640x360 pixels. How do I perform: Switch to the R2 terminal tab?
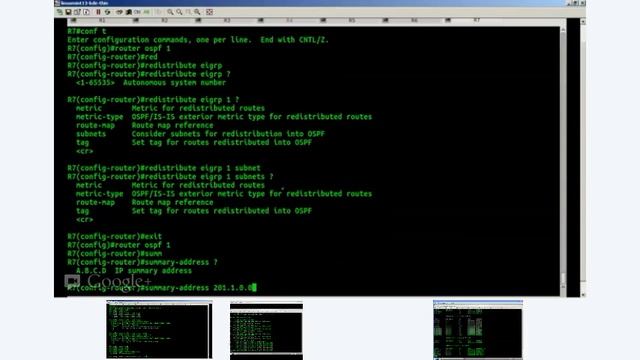tap(164, 20)
